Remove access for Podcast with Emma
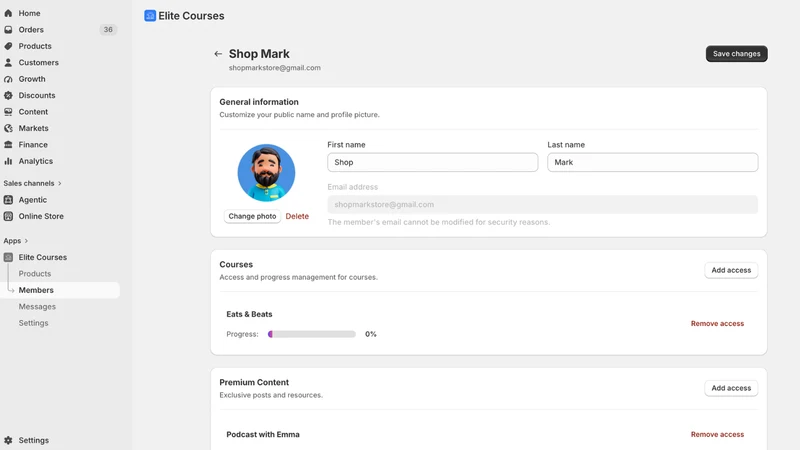Screen dimensions: 800x450 [x=717, y=435]
